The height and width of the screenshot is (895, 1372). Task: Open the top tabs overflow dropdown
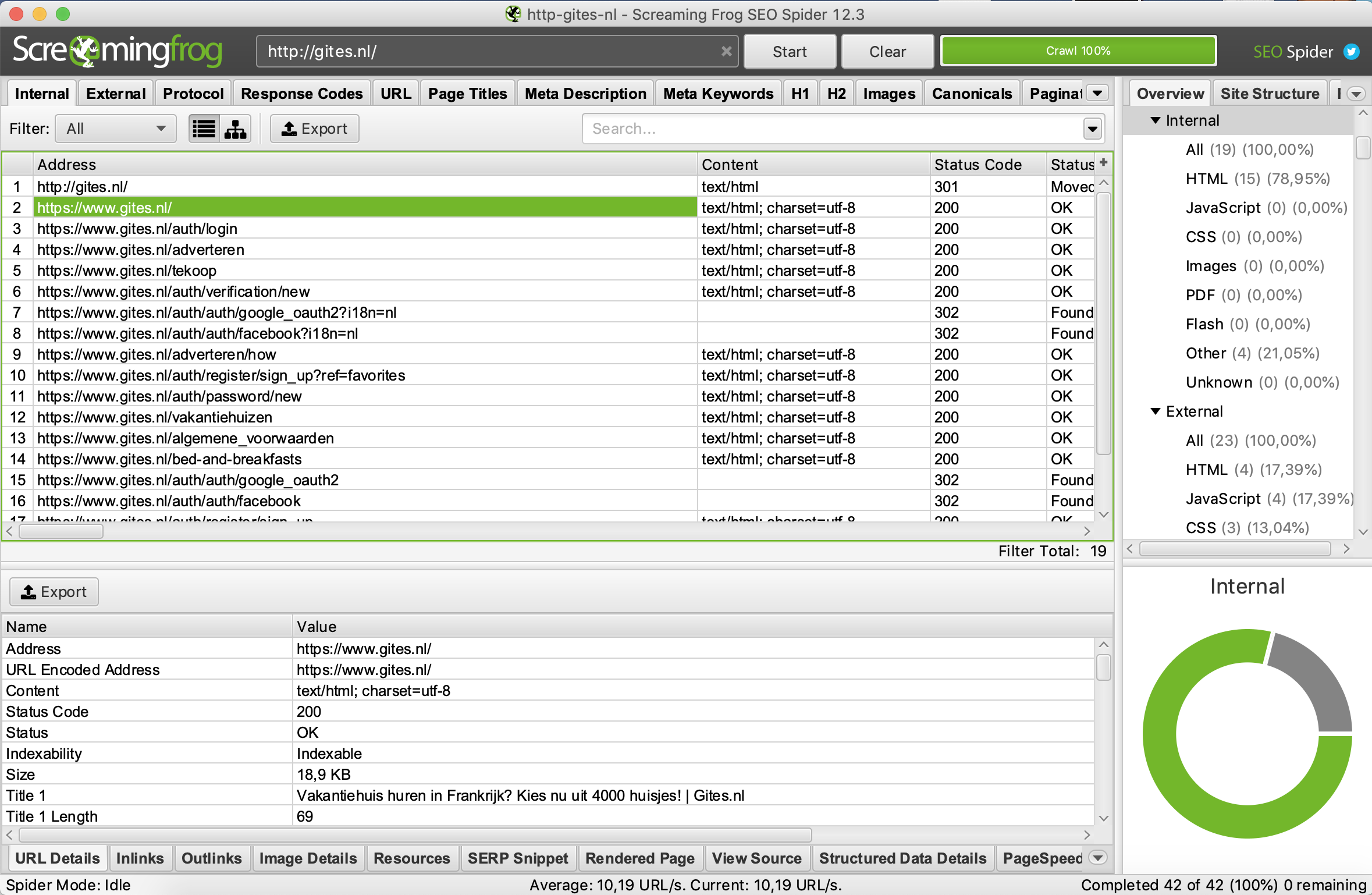[1097, 93]
